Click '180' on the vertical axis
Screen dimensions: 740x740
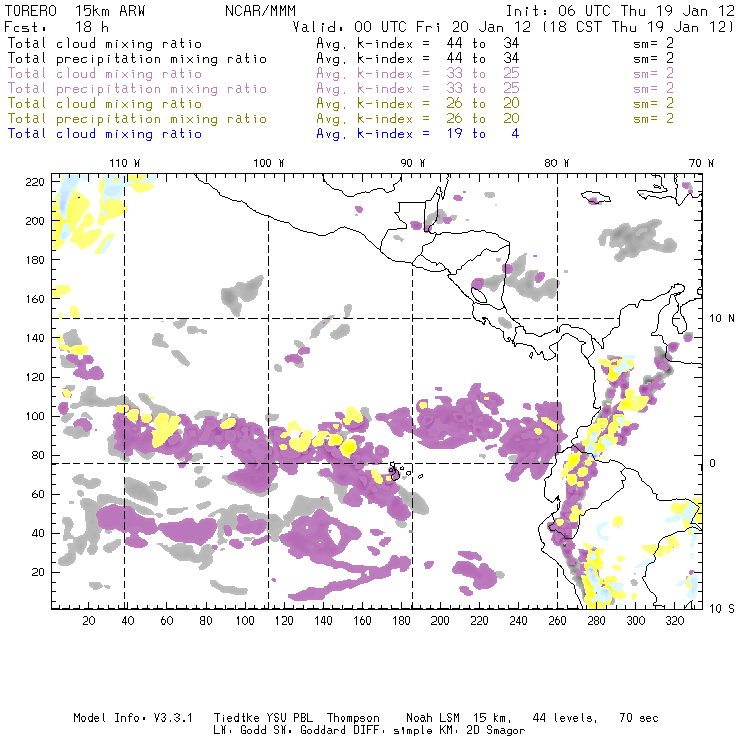click(x=35, y=260)
